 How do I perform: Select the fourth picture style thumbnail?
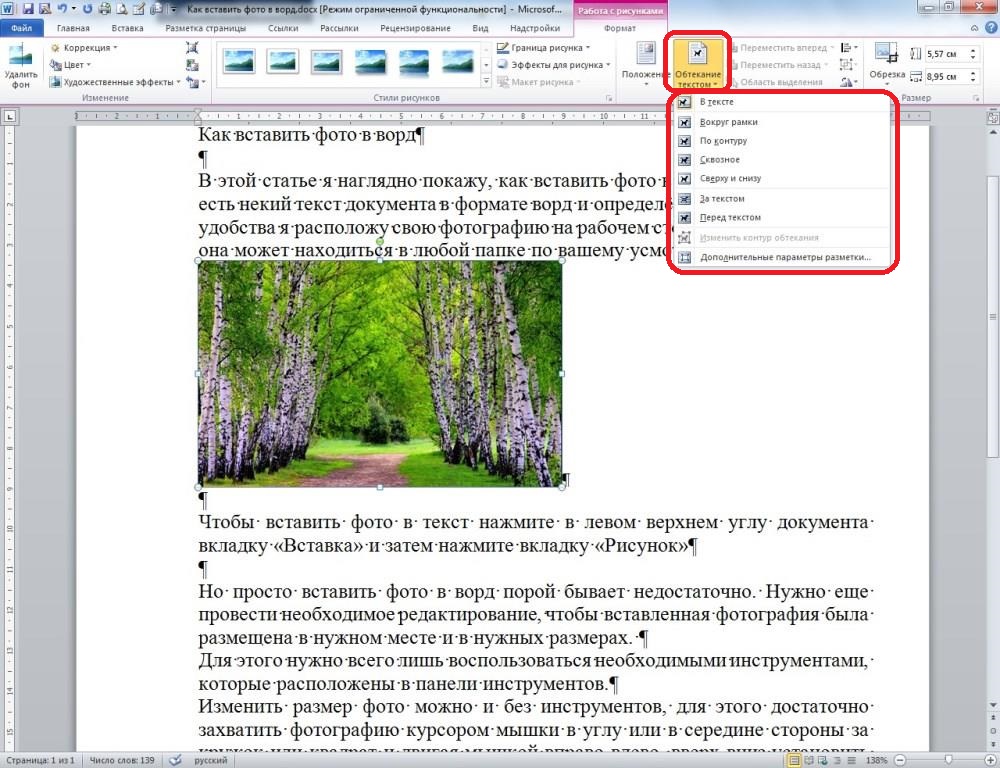(x=370, y=63)
